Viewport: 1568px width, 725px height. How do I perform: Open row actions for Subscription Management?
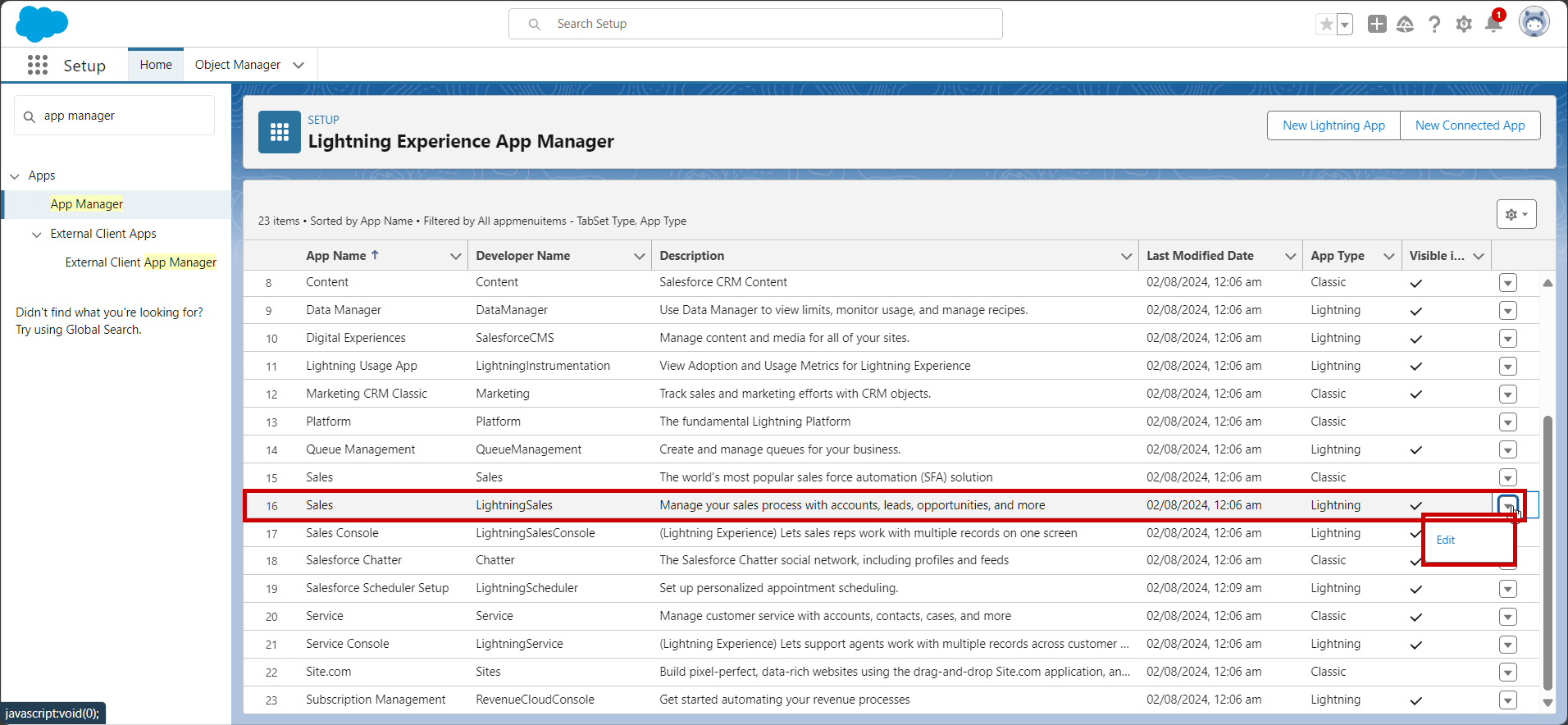[x=1507, y=700]
